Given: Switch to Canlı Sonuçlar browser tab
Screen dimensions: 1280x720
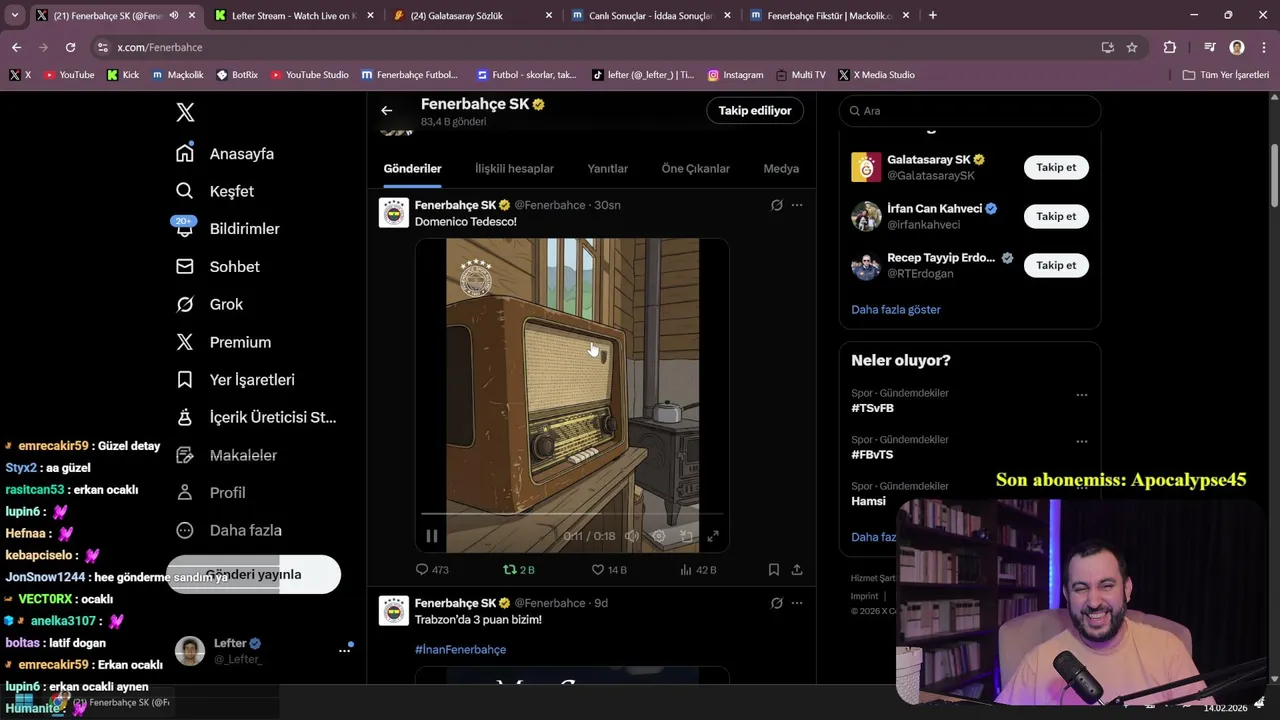Looking at the screenshot, I should pyautogui.click(x=650, y=16).
